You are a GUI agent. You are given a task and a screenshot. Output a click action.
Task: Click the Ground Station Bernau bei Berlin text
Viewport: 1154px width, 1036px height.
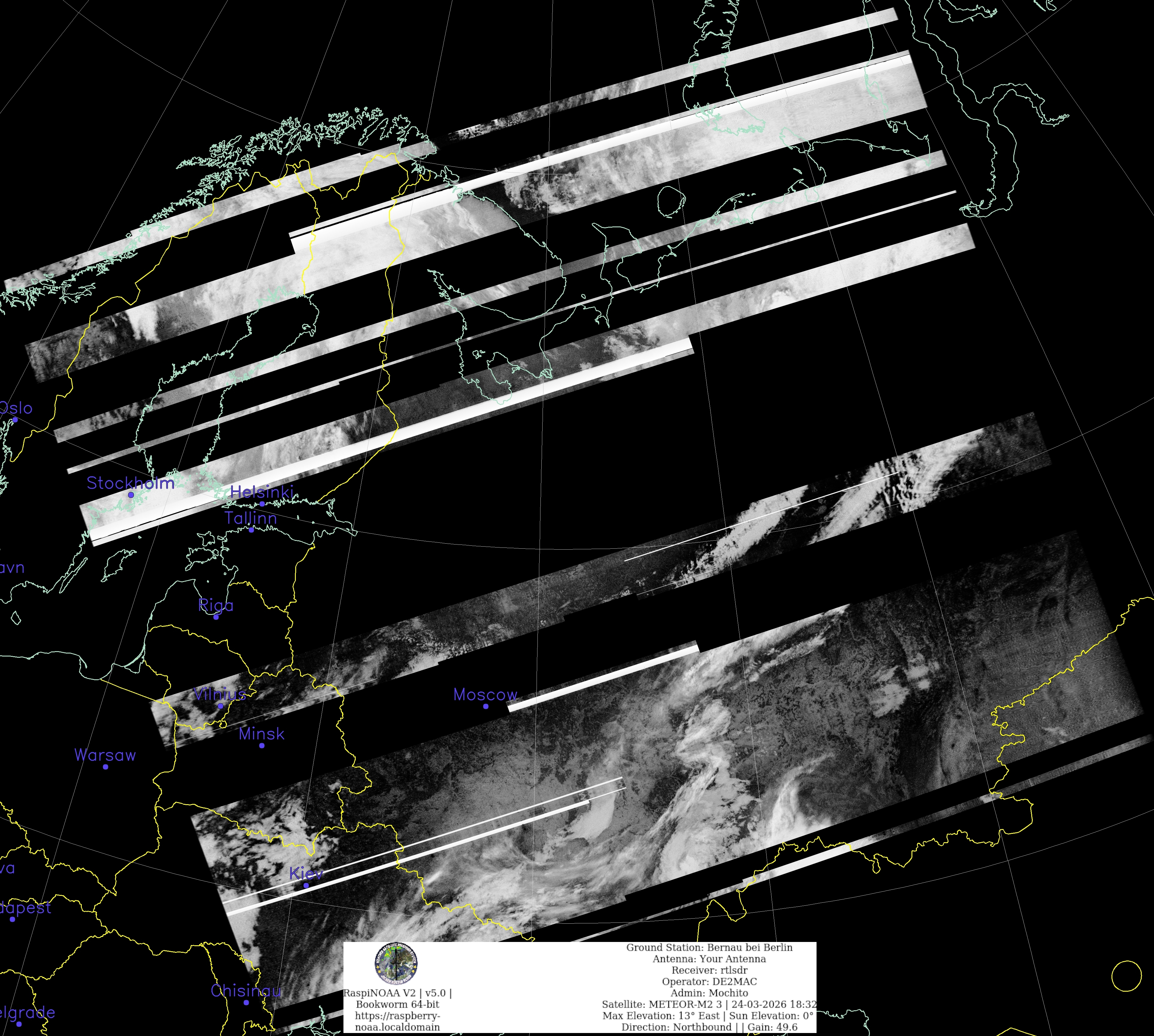(x=709, y=947)
